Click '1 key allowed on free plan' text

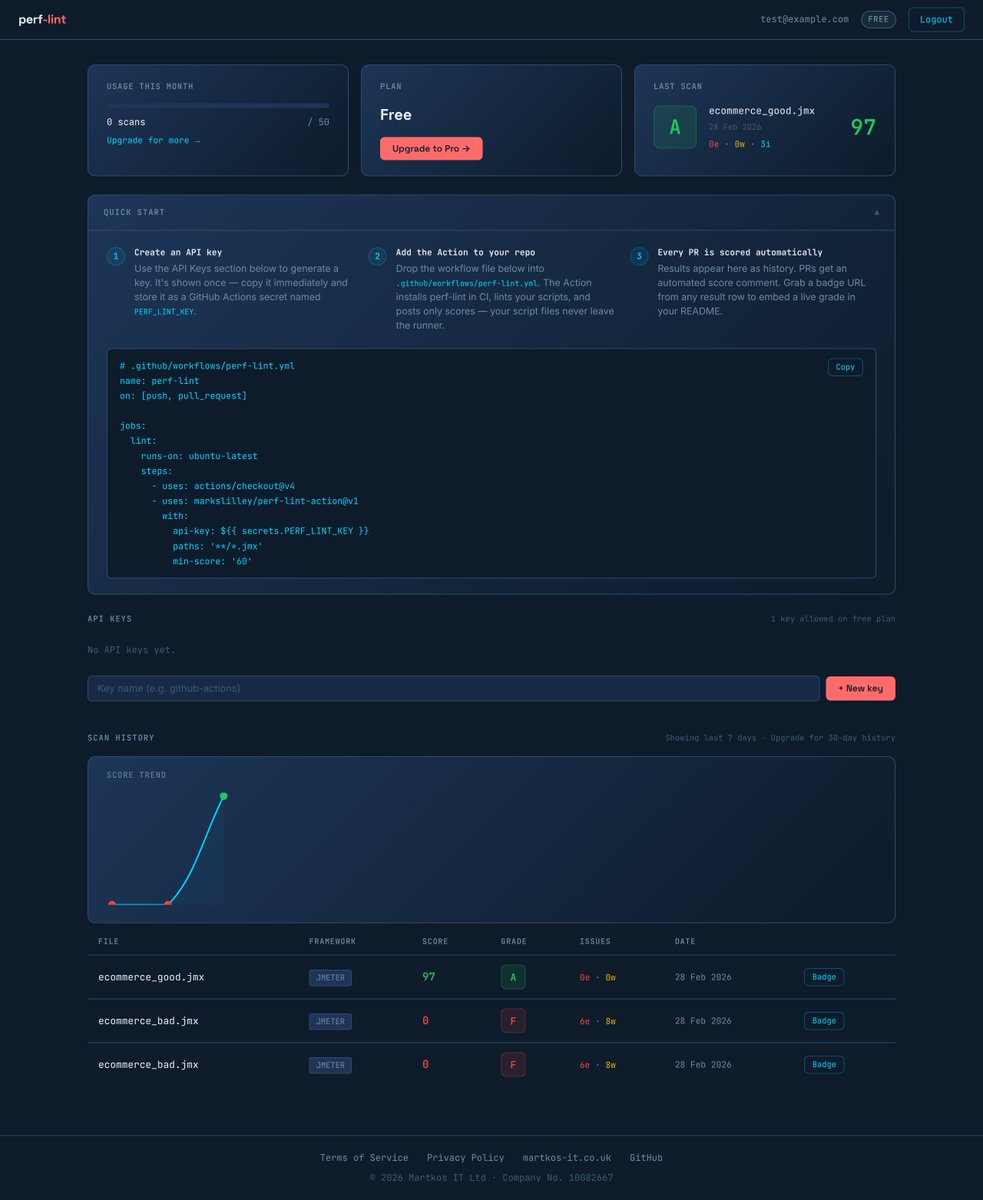click(833, 619)
